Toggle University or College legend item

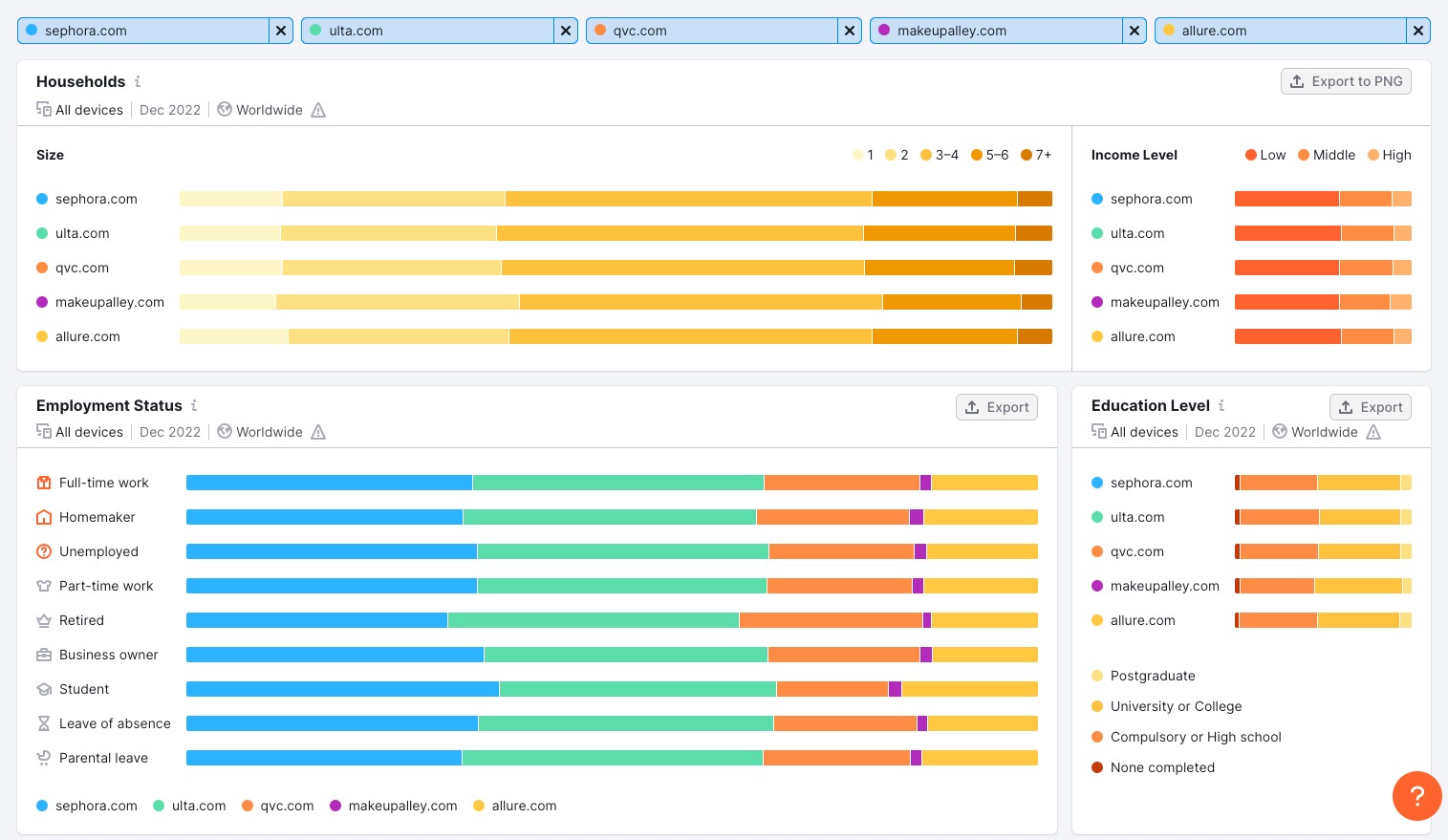[x=1167, y=706]
